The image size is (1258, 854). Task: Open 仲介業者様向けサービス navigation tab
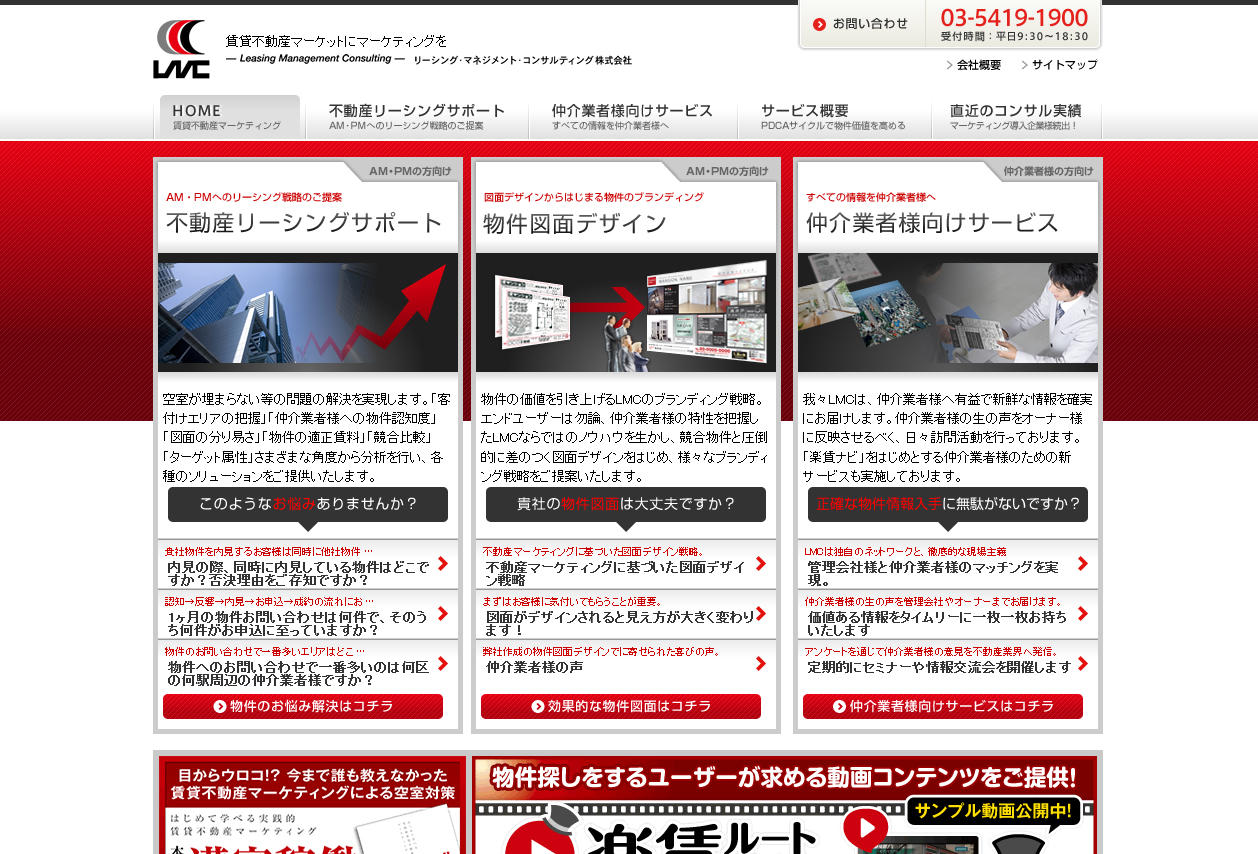(x=632, y=117)
